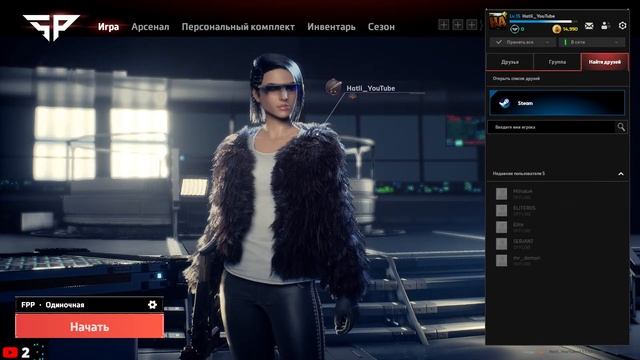Open the Сезон tab
Image resolution: width=640 pixels, height=360 pixels.
coord(381,27)
